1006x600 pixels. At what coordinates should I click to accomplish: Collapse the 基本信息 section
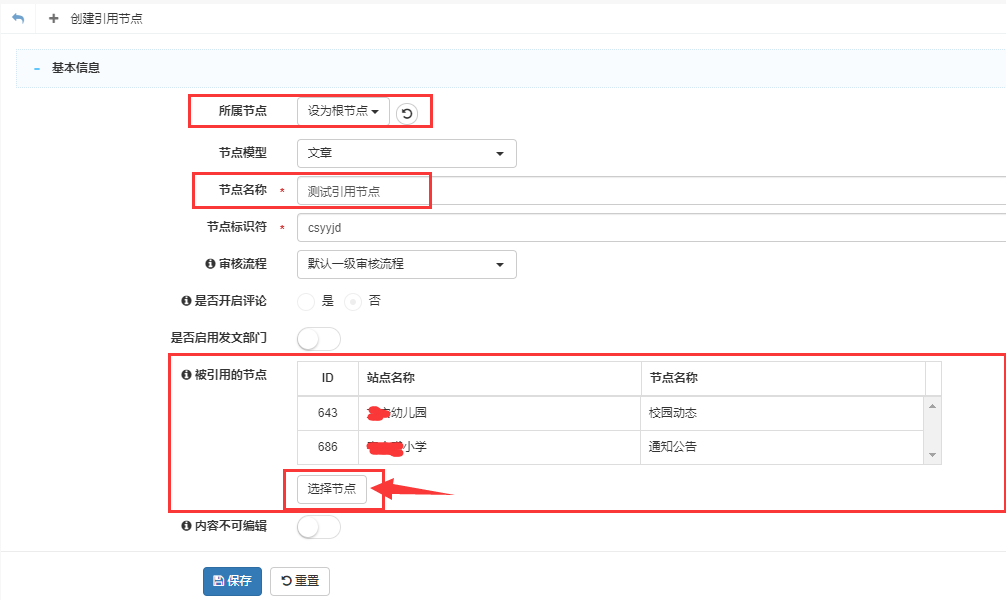37,69
